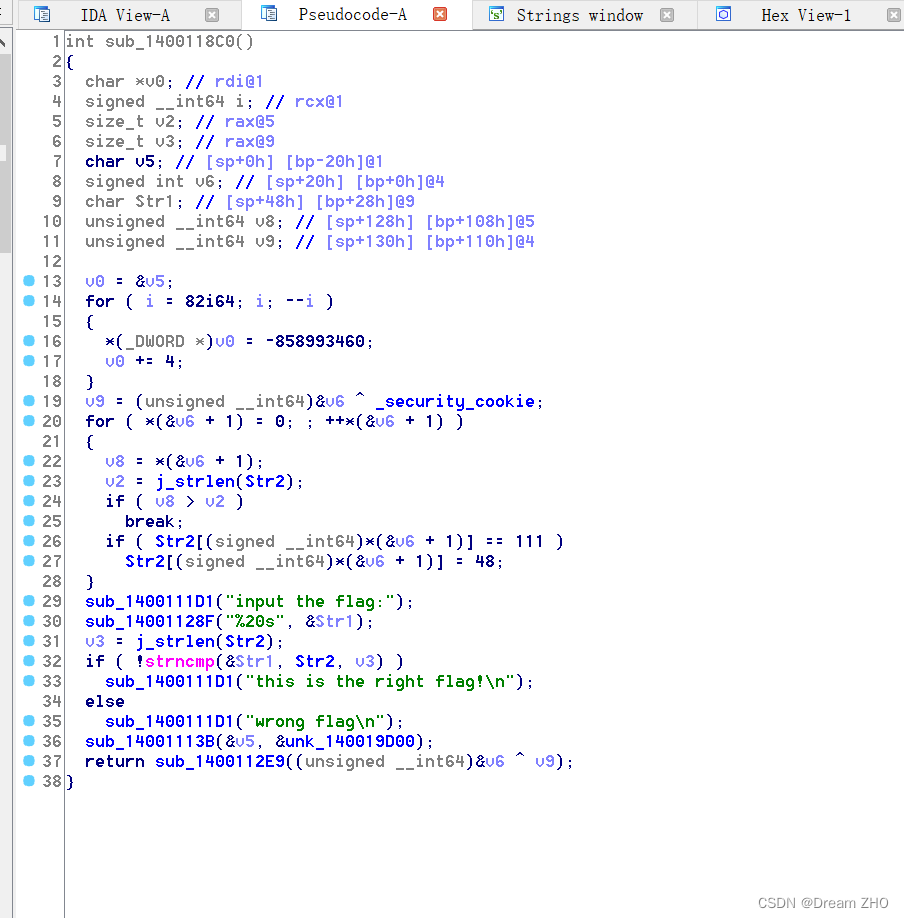Click line number 20 in the margin
Image resolution: width=904 pixels, height=918 pixels.
pos(50,421)
